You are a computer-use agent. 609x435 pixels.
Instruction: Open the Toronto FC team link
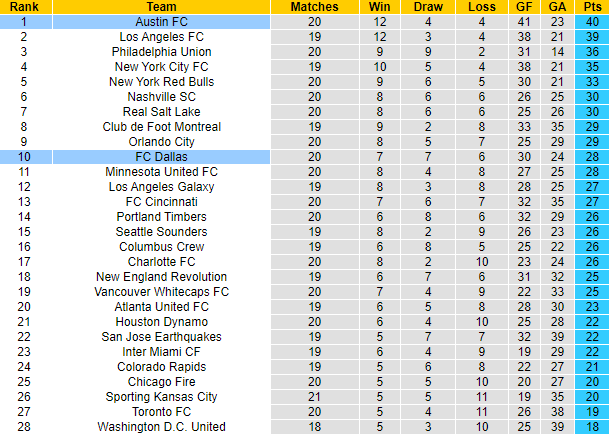tap(161, 412)
